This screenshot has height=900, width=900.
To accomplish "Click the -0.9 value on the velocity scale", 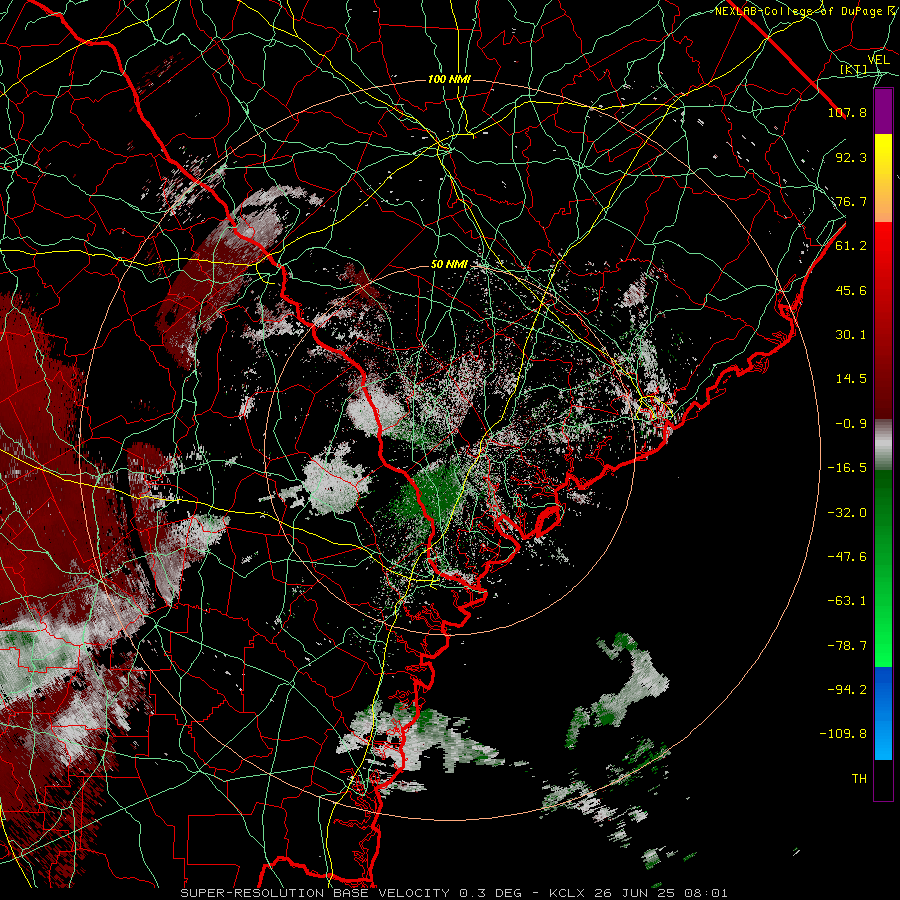I will coord(851,424).
